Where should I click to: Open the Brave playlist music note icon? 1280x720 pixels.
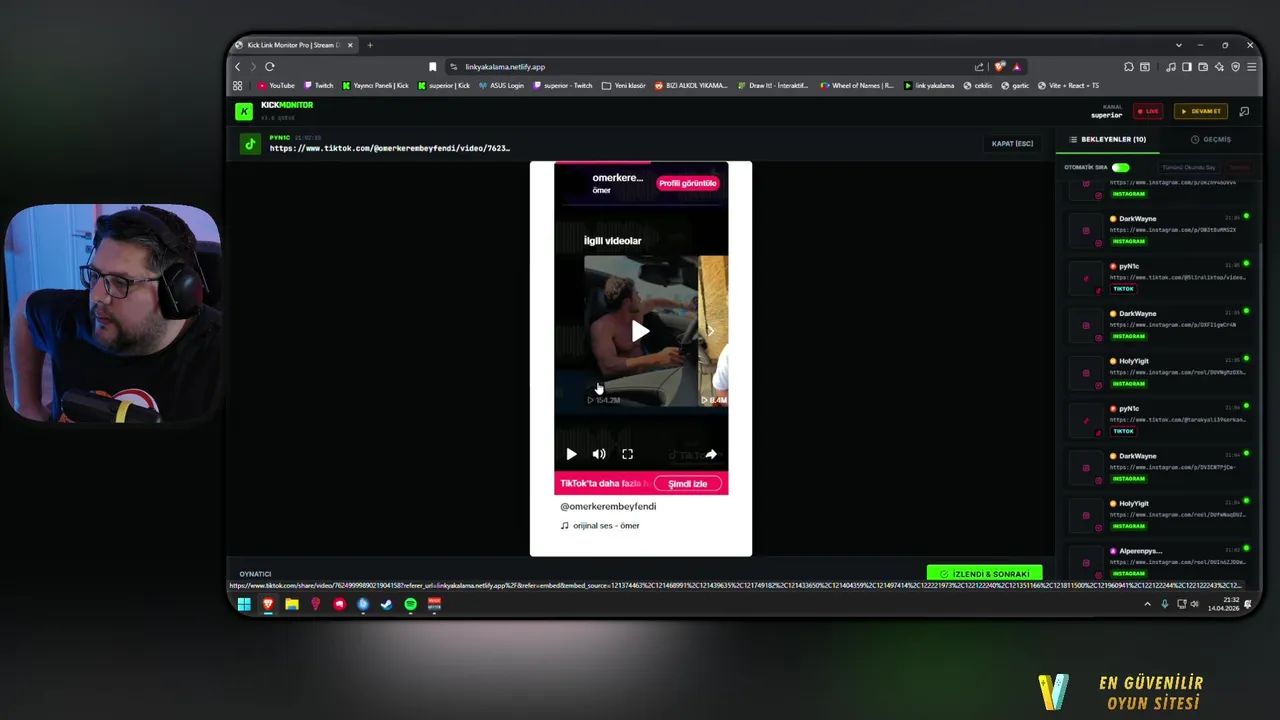(1171, 67)
